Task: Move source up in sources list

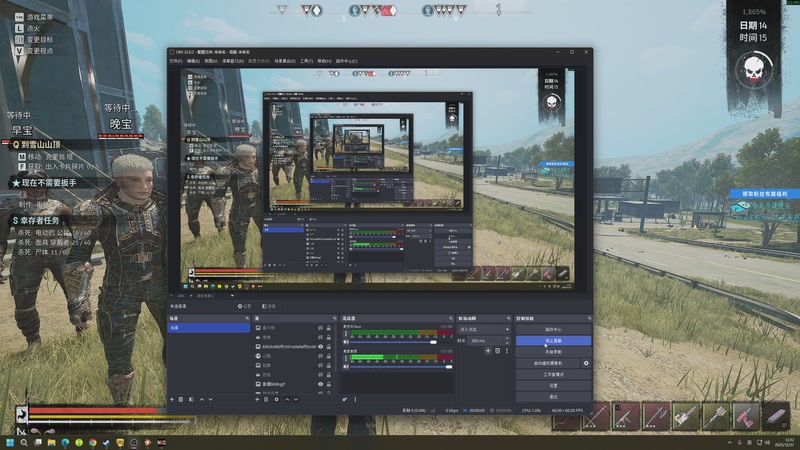Action: coord(287,399)
